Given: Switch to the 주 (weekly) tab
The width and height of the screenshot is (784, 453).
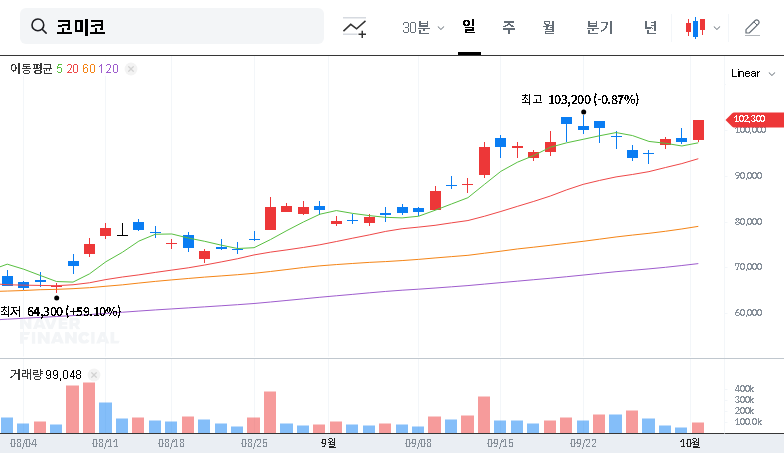Looking at the screenshot, I should click(x=508, y=27).
